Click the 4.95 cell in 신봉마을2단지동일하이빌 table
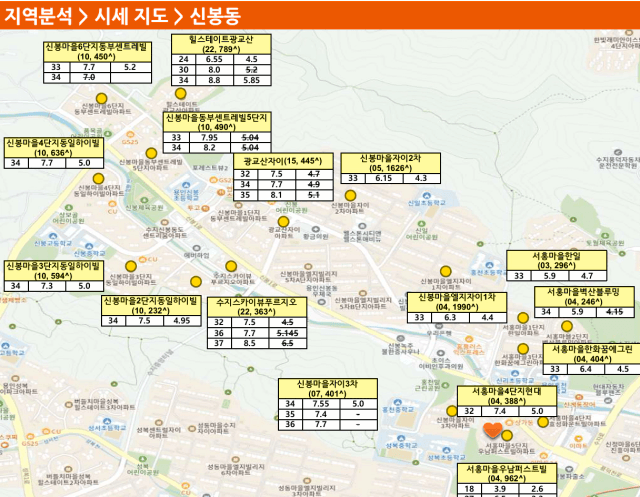Image resolution: width=640 pixels, height=497 pixels. 182,321
